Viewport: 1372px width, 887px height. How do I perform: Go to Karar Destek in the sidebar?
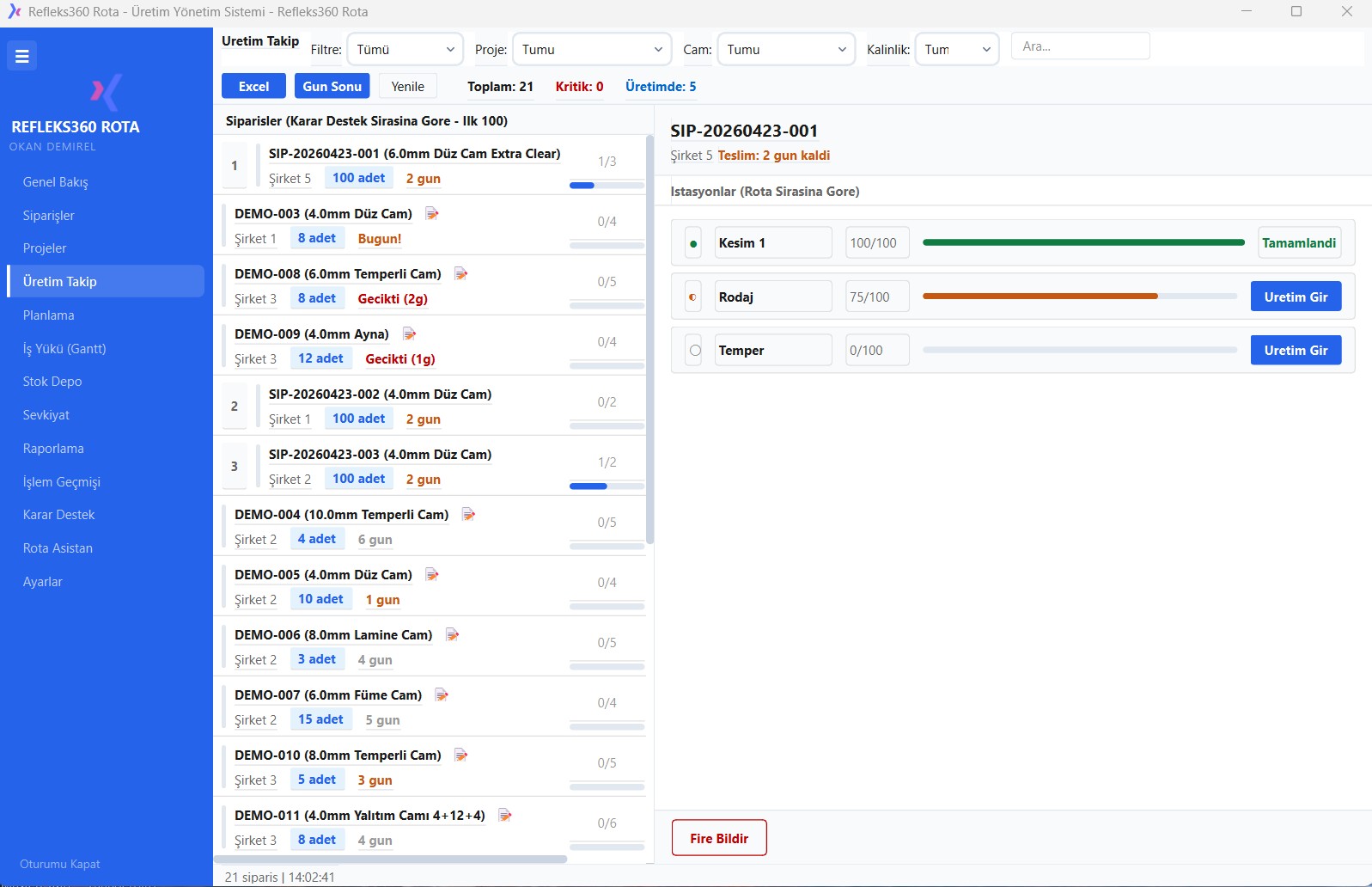pyautogui.click(x=59, y=515)
